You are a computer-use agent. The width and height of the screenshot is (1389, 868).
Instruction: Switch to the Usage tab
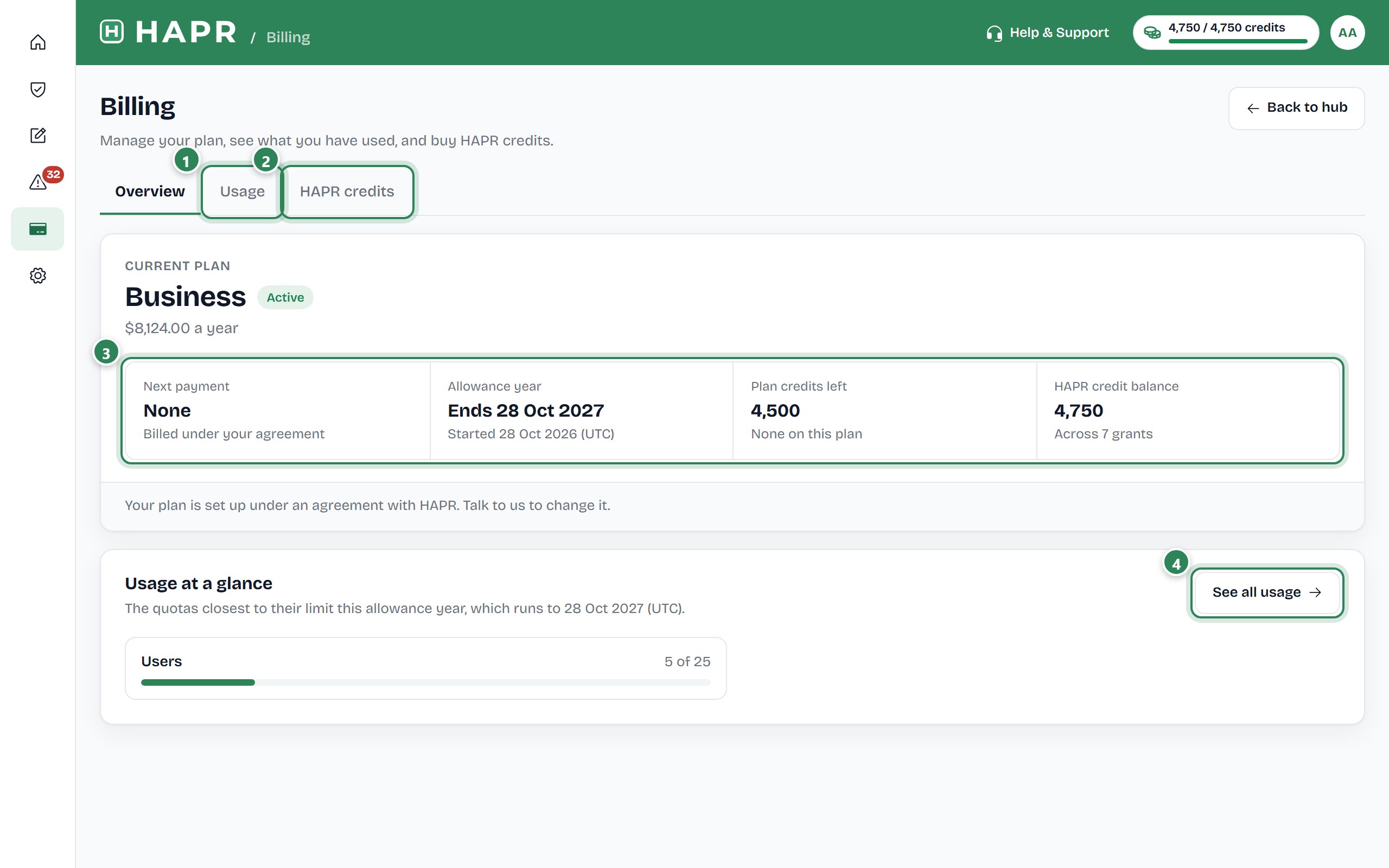coord(242,192)
